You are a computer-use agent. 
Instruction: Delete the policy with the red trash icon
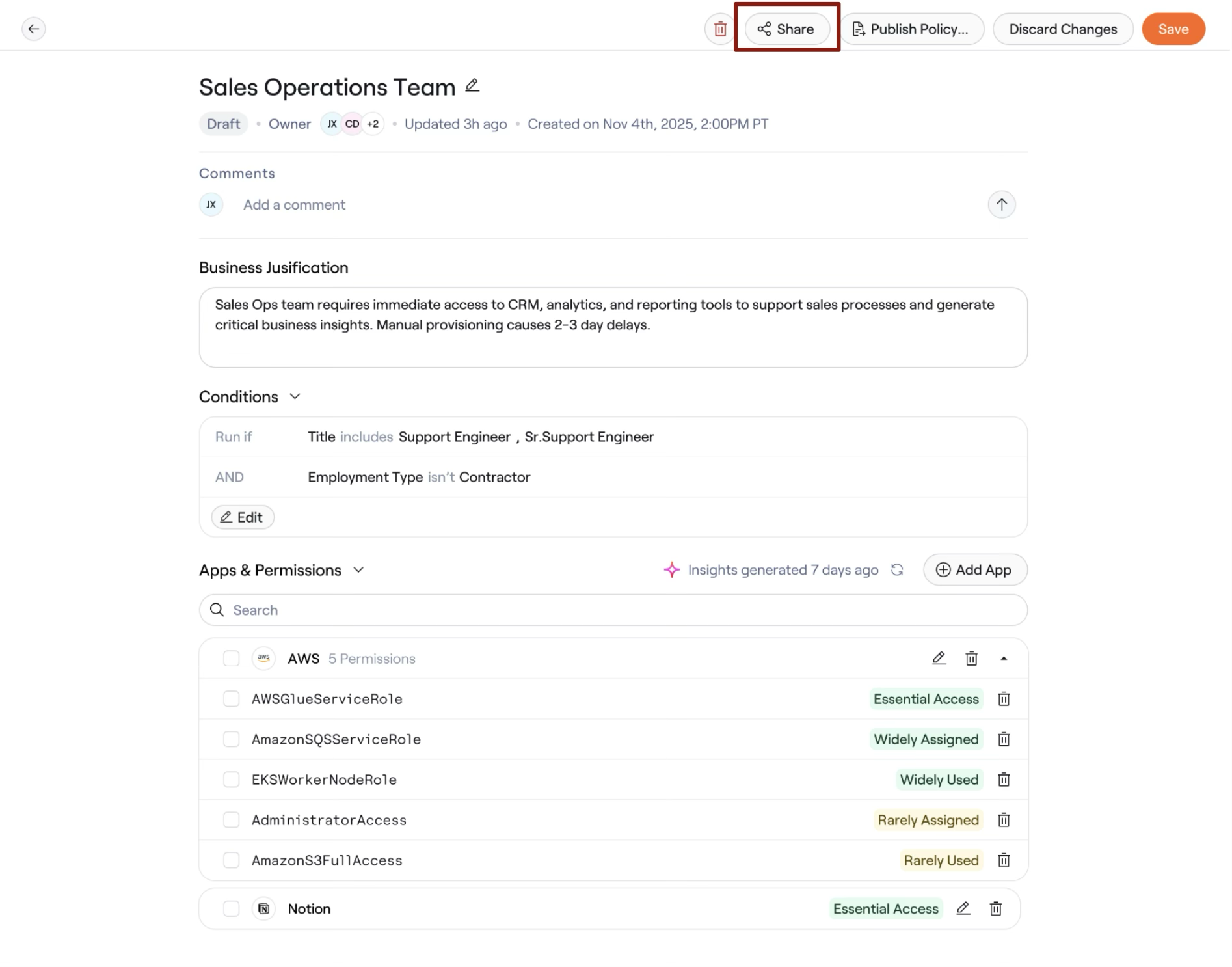click(x=719, y=29)
